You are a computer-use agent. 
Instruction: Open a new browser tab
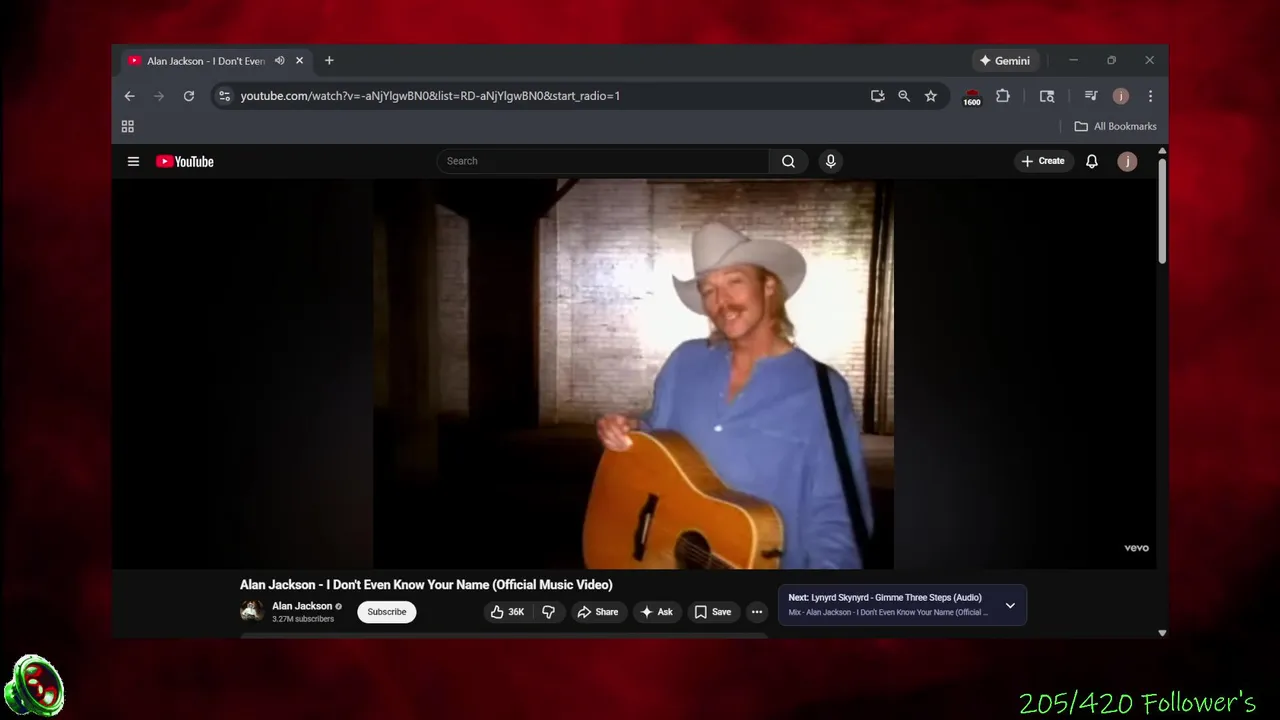click(329, 61)
